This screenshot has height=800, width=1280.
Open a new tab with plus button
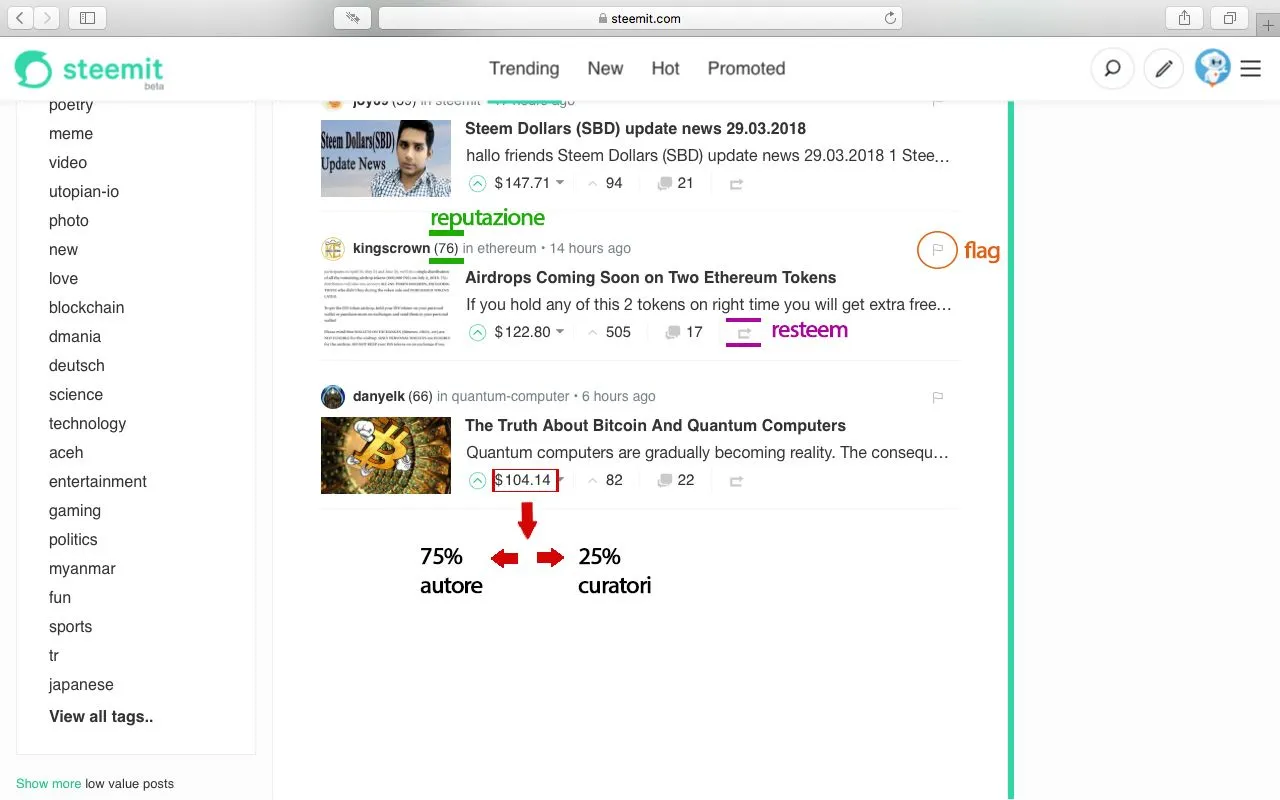click(1268, 26)
